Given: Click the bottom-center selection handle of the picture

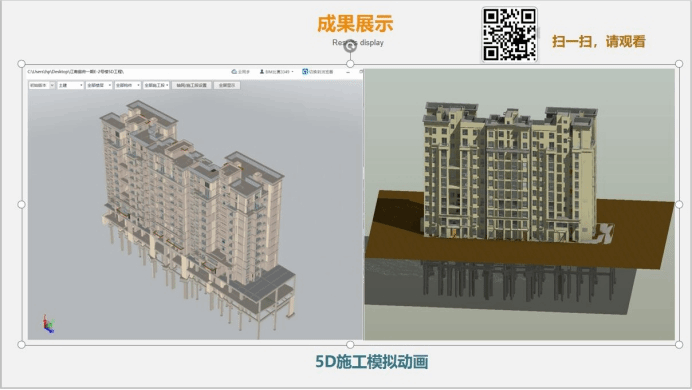Looking at the screenshot, I should pos(350,345).
